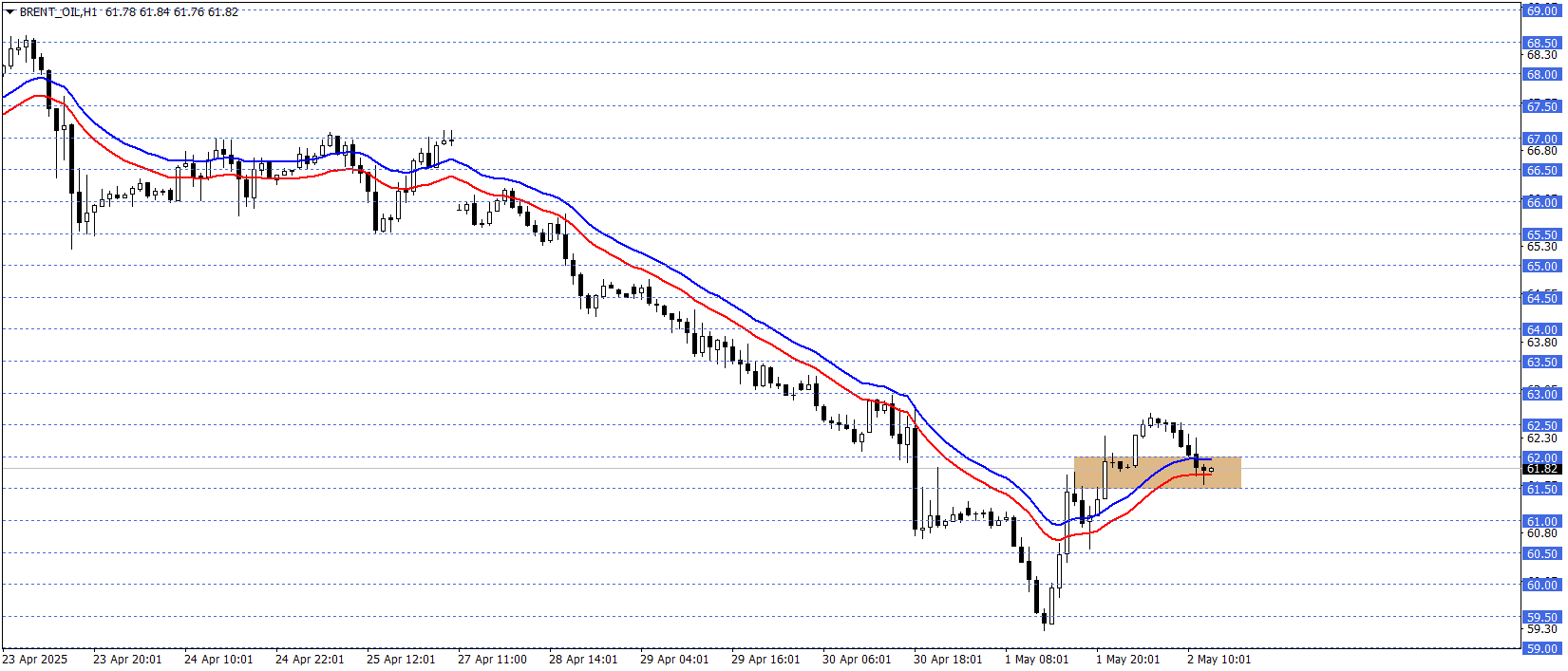This screenshot has width=1568, height=671.
Task: Click the 59.30 price scale value
Action: [x=1542, y=629]
